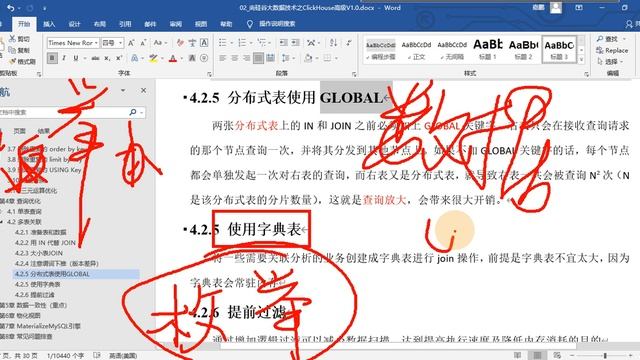640x360 pixels.
Task: Toggle underline formatting button
Action: pos(76,58)
